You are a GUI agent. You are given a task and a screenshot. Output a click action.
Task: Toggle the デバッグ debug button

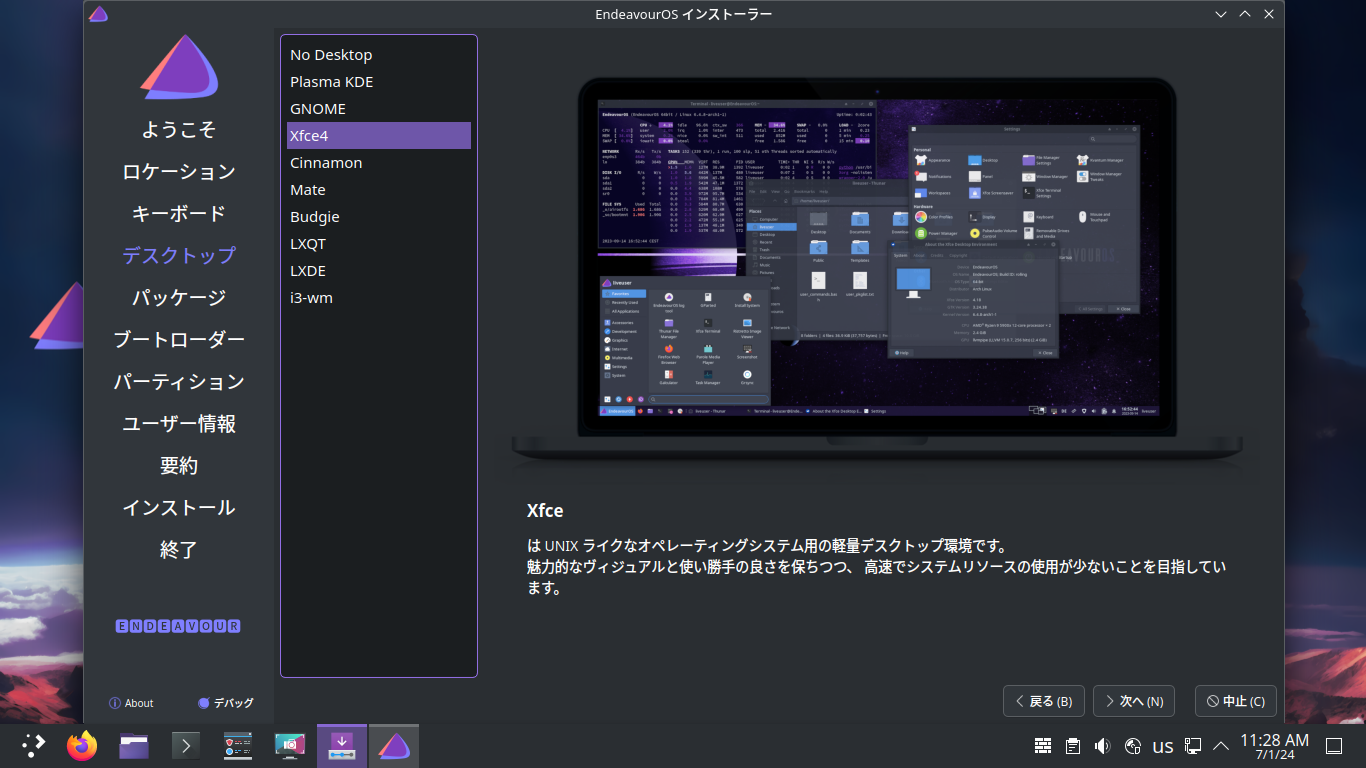tap(225, 703)
